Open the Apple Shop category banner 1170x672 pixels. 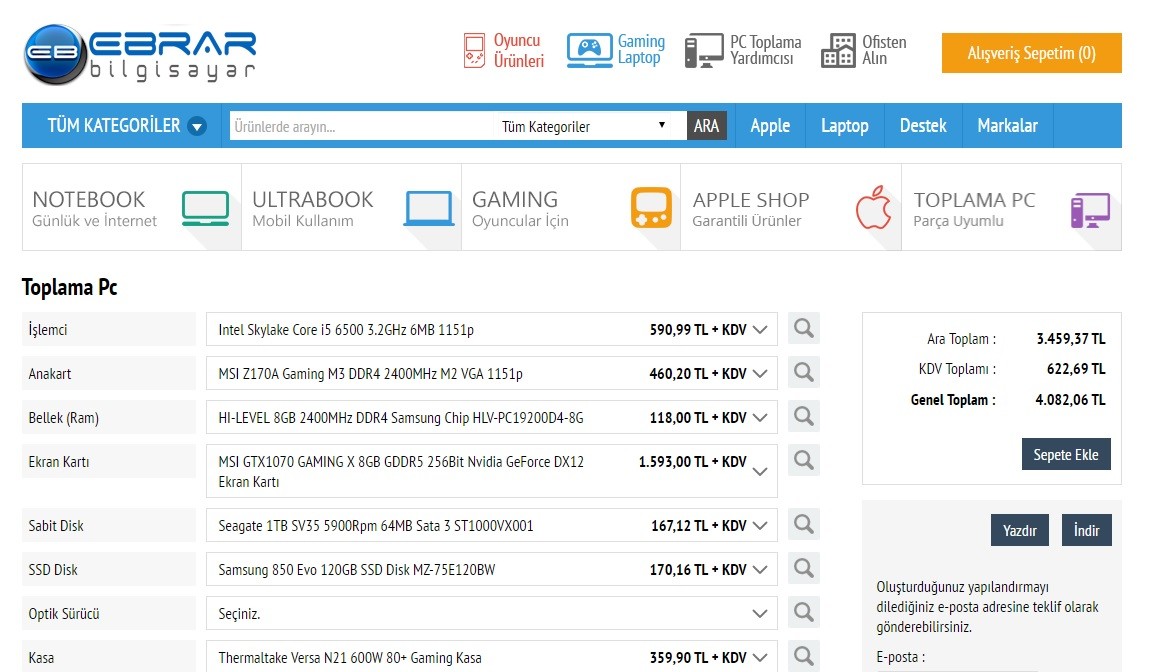[x=790, y=208]
